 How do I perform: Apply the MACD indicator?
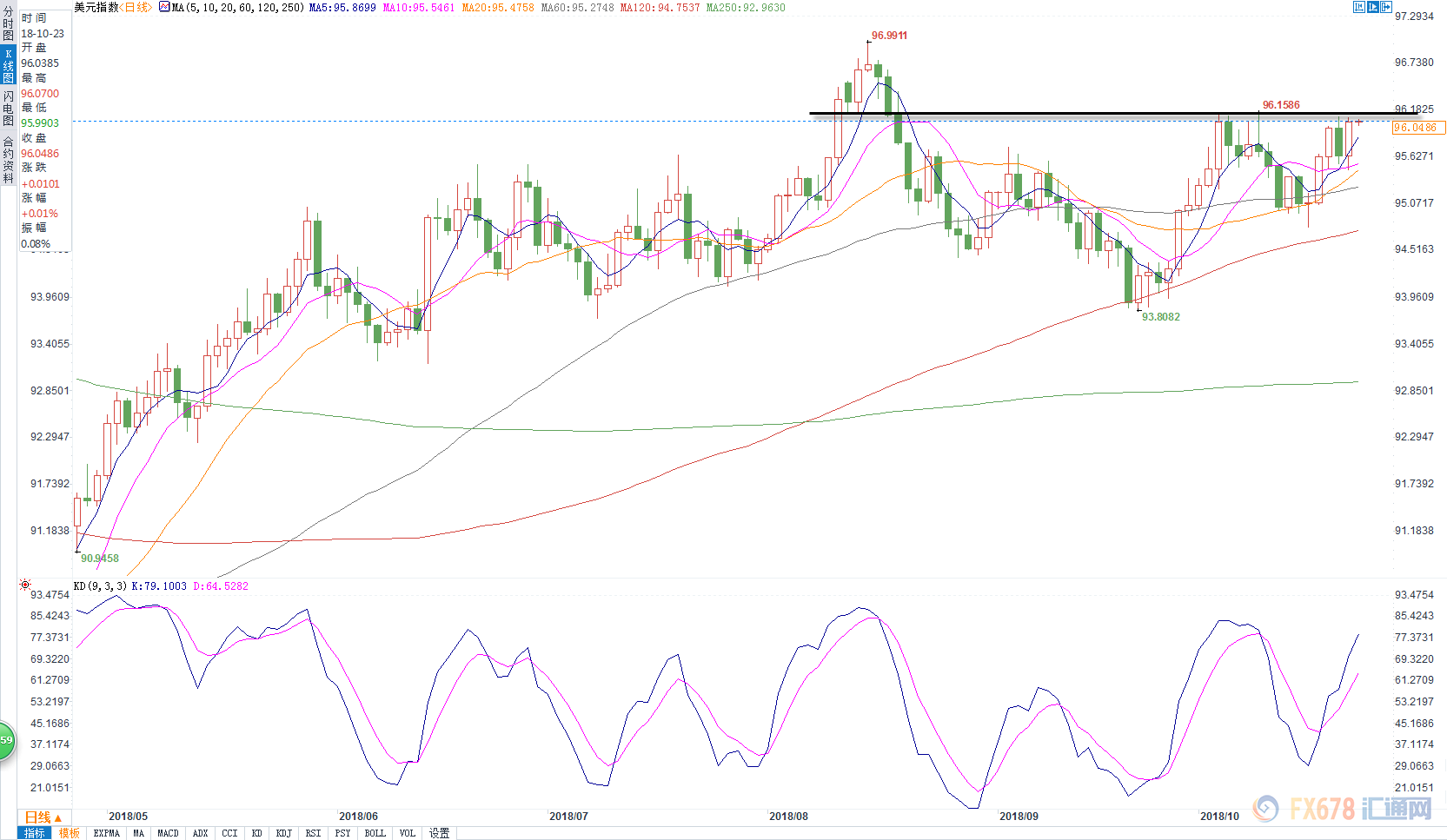169,833
